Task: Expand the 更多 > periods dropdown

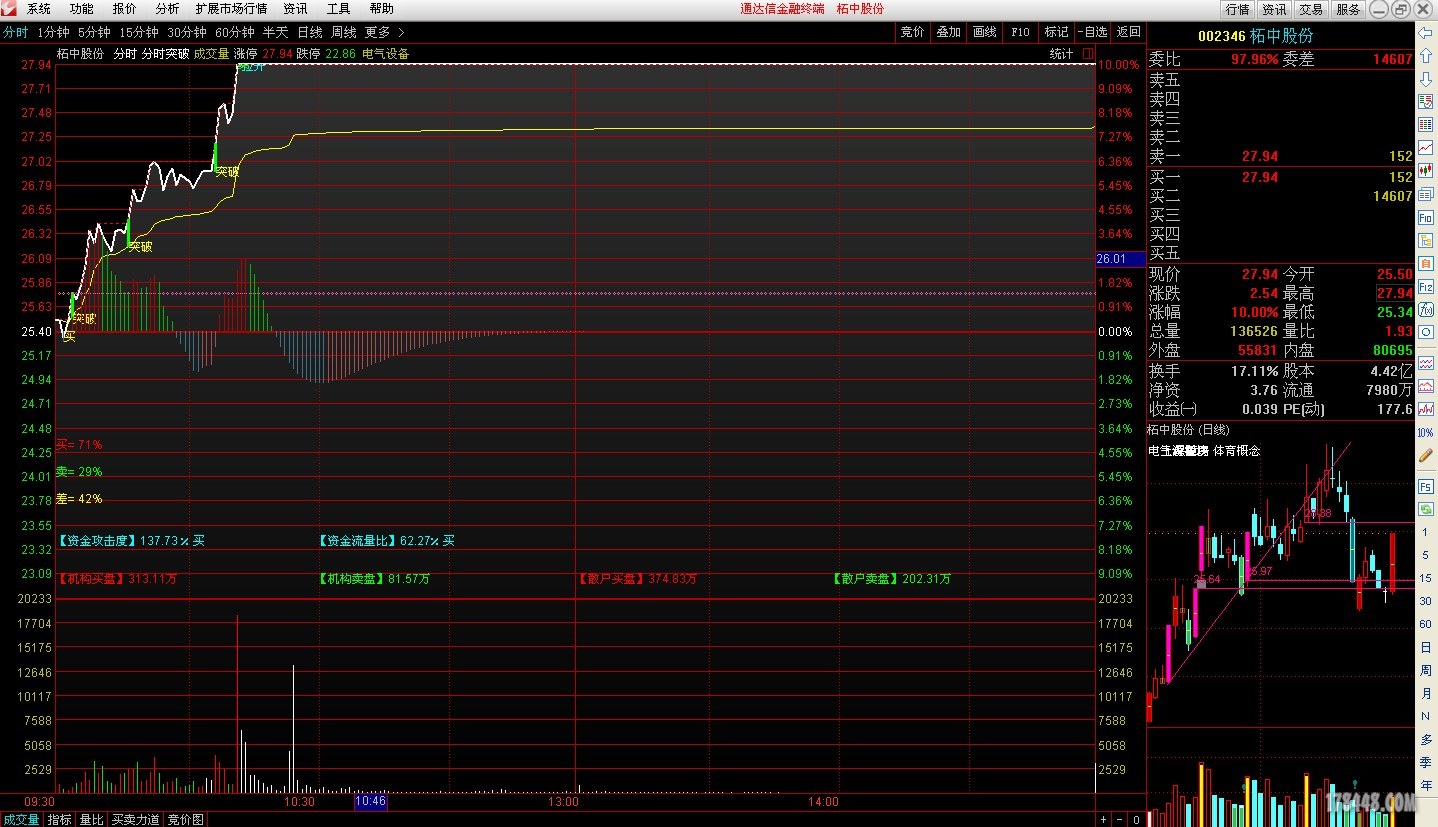Action: click(x=384, y=32)
